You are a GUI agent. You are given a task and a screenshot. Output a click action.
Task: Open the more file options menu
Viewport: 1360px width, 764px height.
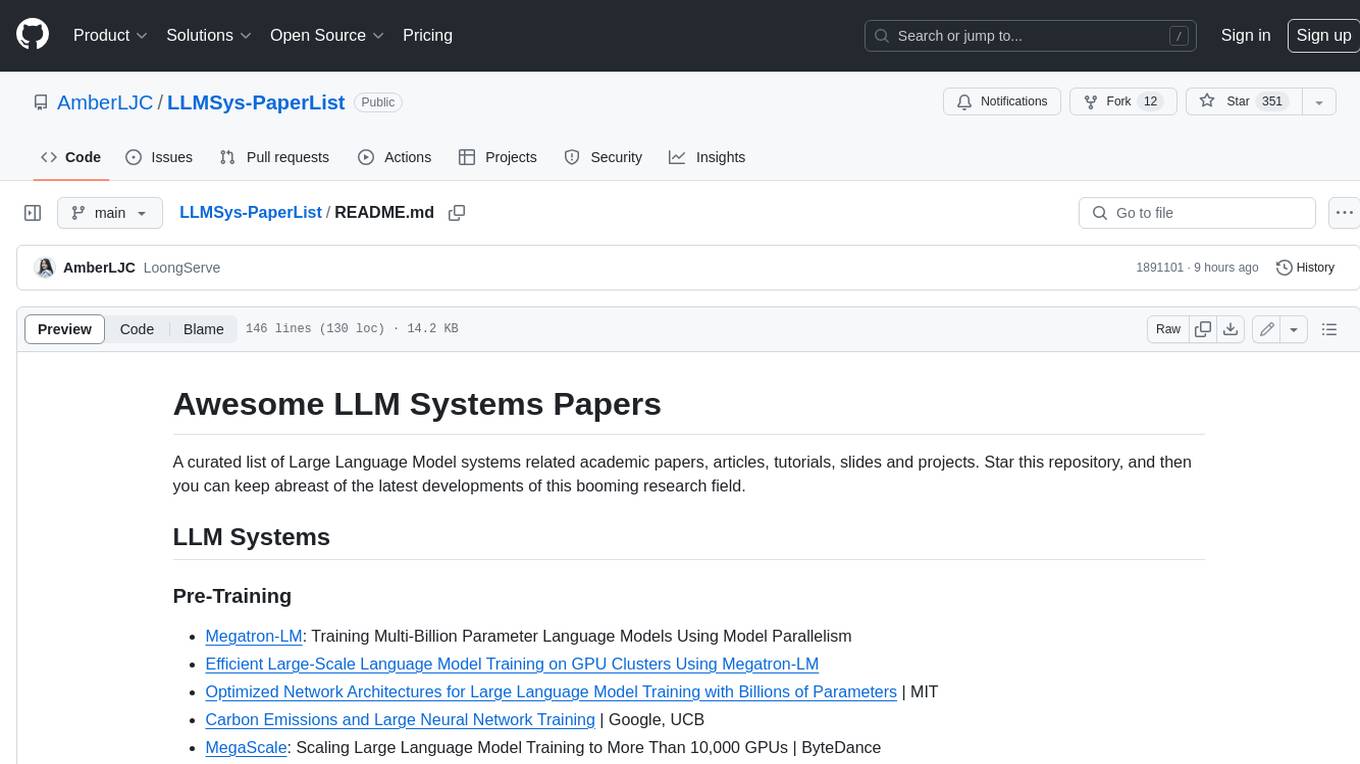[1344, 213]
